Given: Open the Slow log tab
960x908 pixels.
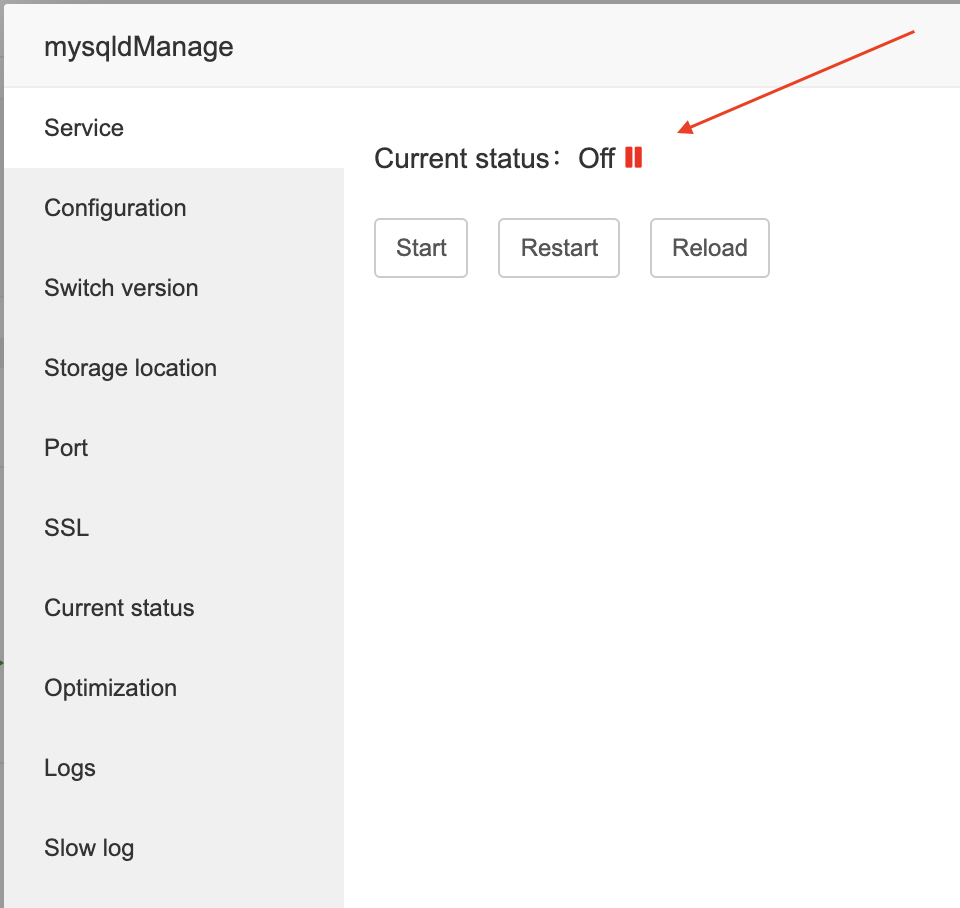Looking at the screenshot, I should (89, 848).
